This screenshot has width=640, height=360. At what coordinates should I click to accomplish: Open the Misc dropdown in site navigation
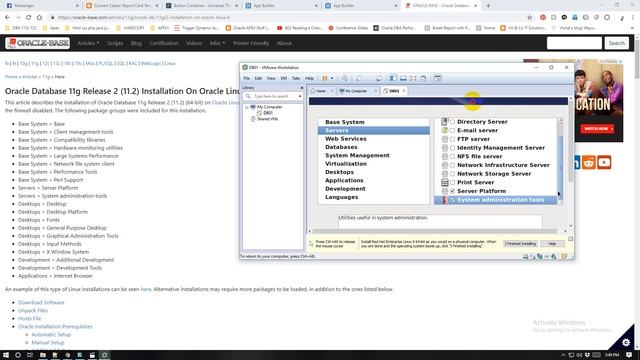[217, 43]
